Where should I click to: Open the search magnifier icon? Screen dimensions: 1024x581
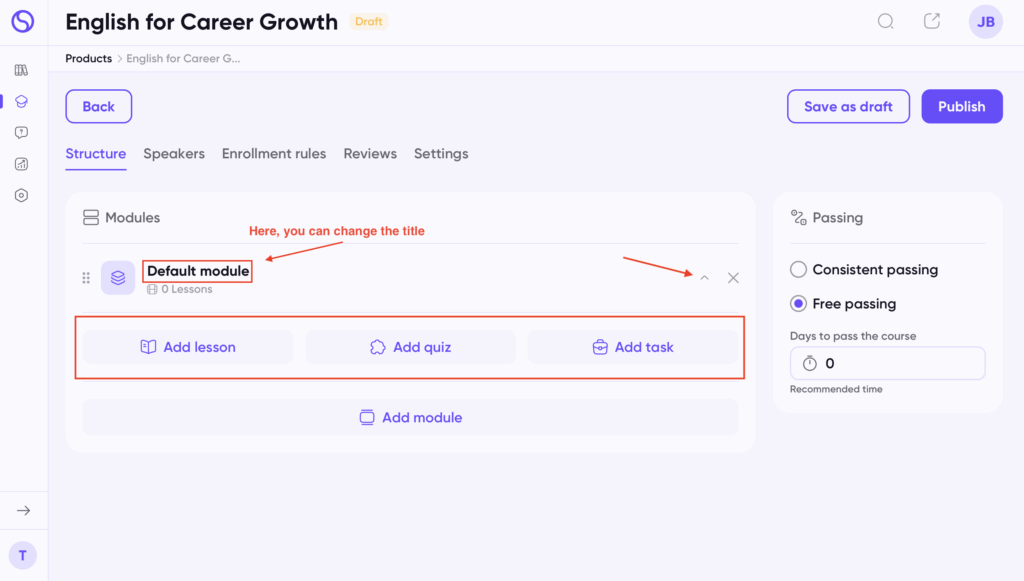pyautogui.click(x=886, y=22)
